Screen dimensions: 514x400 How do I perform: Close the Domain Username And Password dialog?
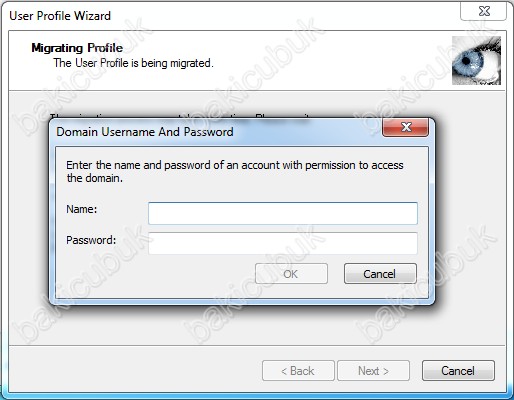click(405, 127)
